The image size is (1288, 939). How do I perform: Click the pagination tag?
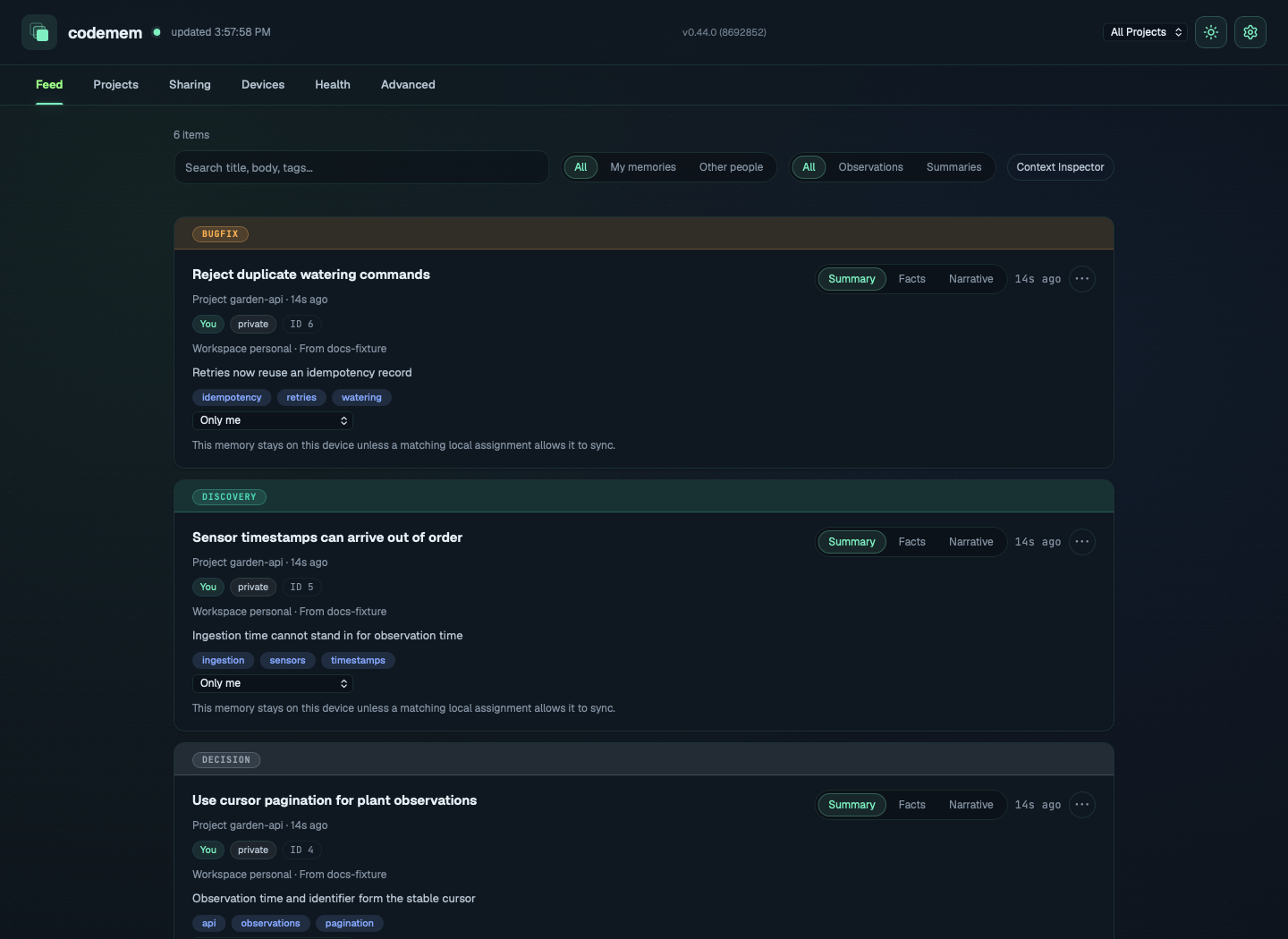[x=349, y=924]
